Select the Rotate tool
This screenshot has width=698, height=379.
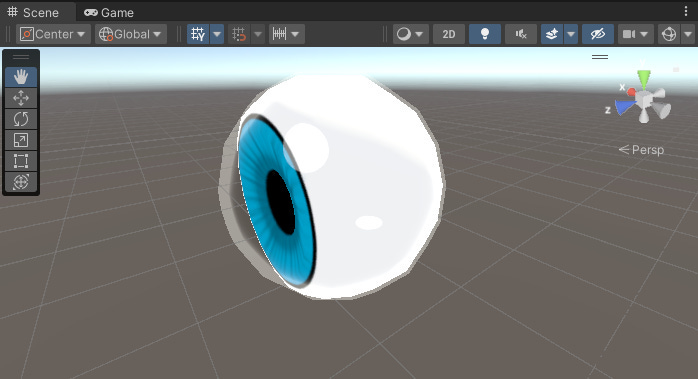pos(21,119)
